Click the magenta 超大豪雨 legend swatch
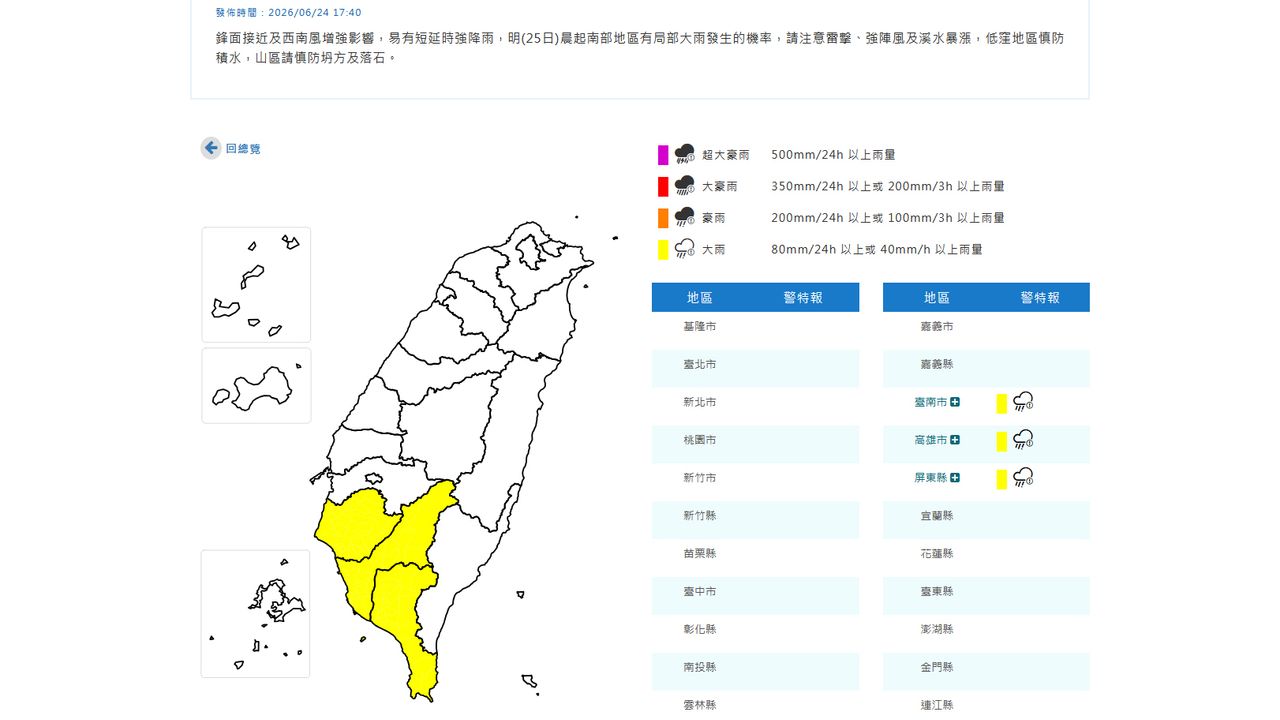The image size is (1280, 720). (x=663, y=155)
